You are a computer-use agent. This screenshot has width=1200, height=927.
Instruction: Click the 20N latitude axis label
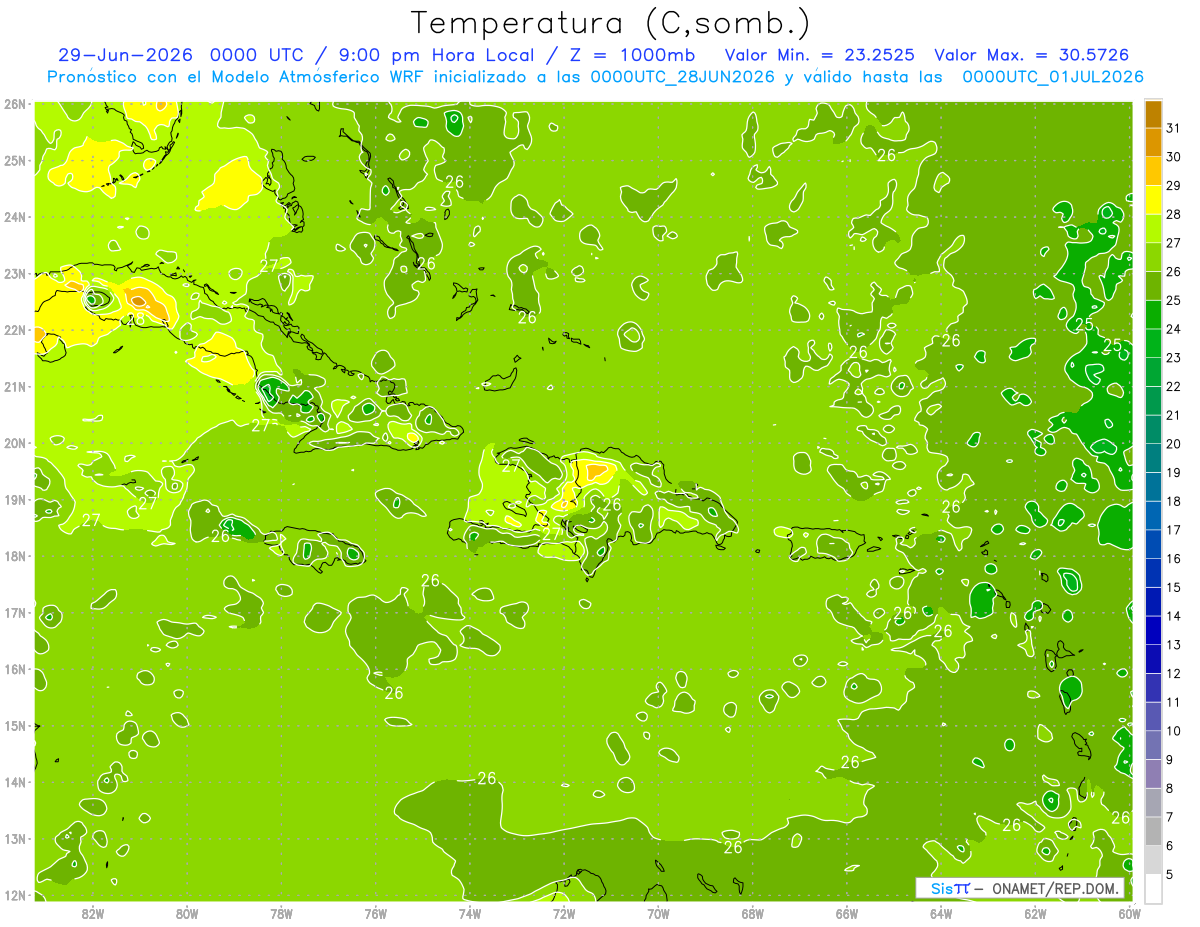click(15, 443)
